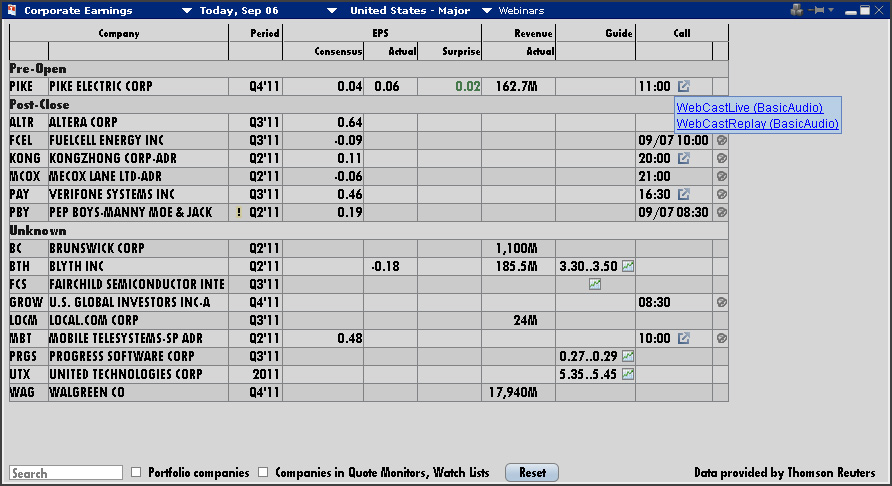Click the Unknown section heading
This screenshot has height=486, width=892.
point(38,231)
